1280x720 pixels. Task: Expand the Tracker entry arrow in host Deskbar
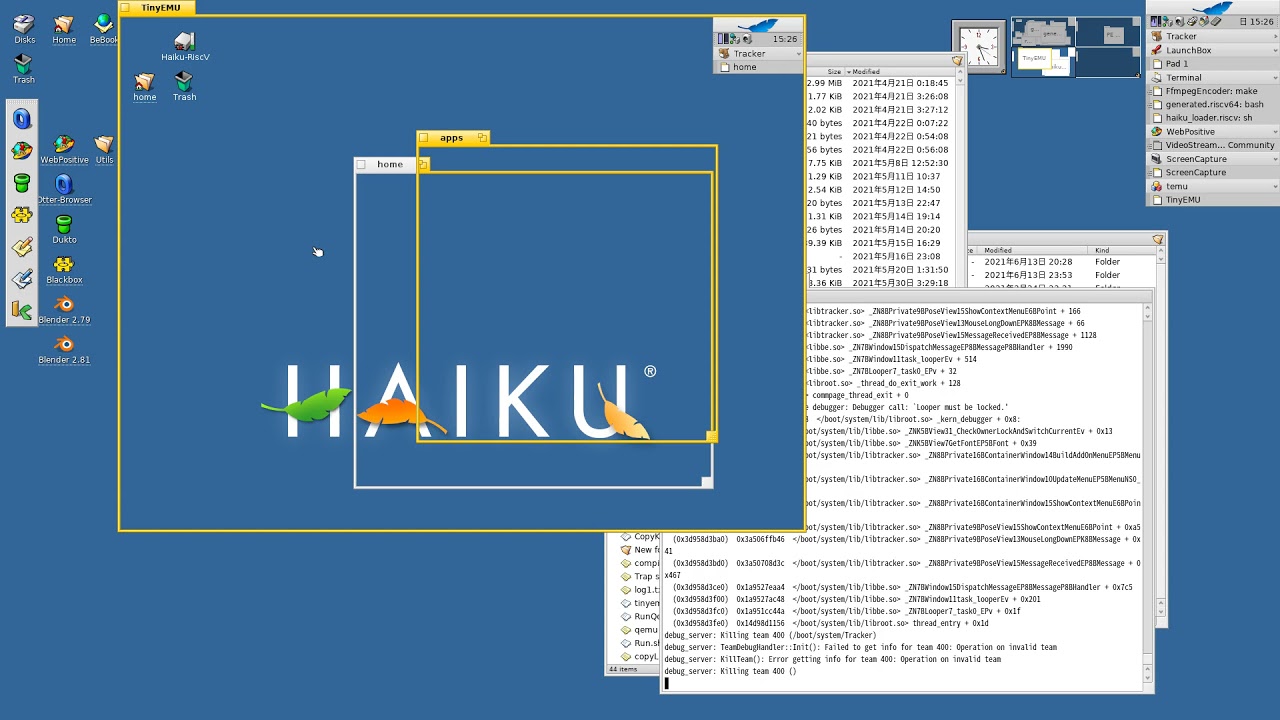(x=1275, y=36)
